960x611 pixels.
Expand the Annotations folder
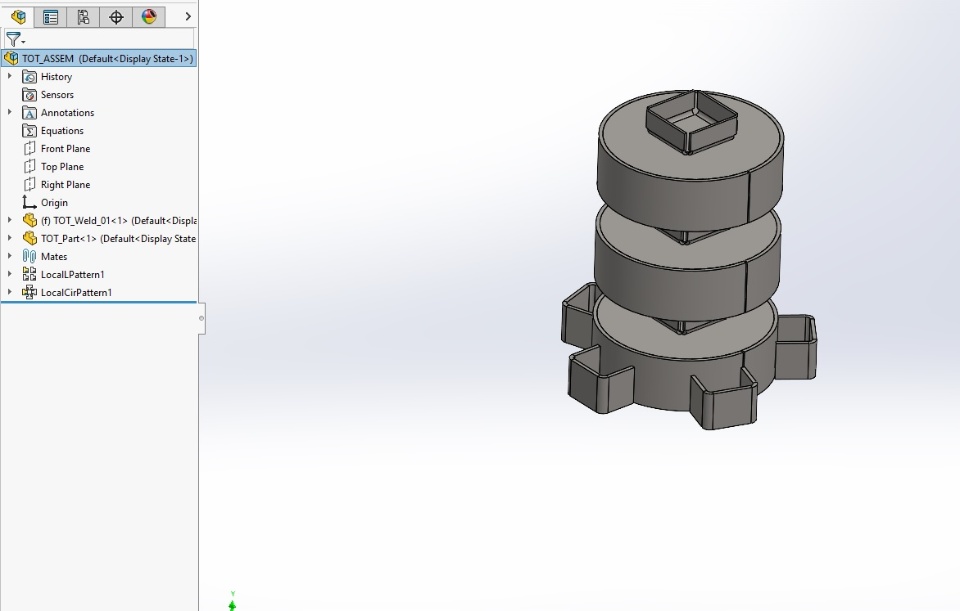click(x=9, y=112)
